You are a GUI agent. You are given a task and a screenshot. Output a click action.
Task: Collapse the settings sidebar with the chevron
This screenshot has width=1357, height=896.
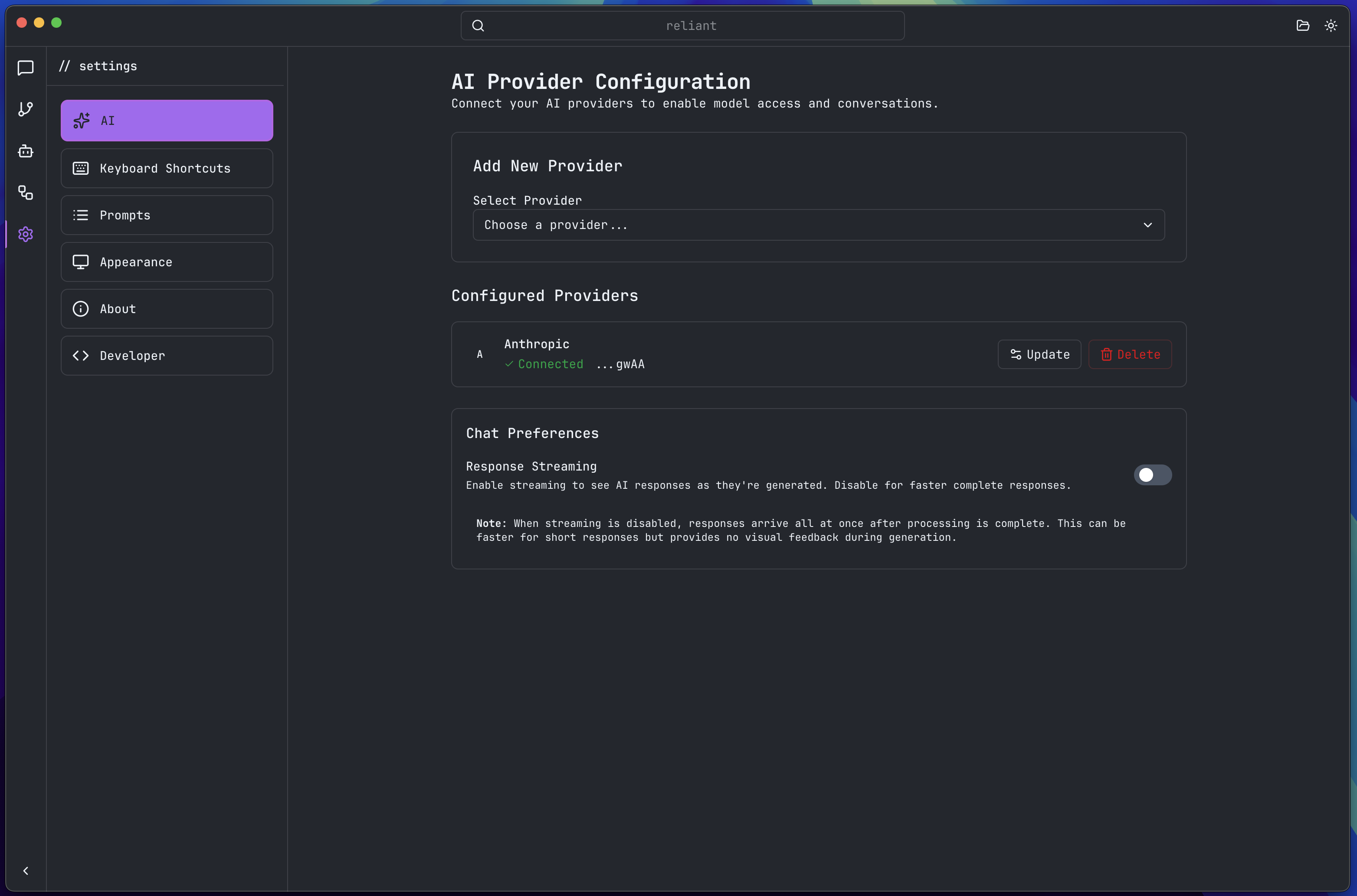26,870
